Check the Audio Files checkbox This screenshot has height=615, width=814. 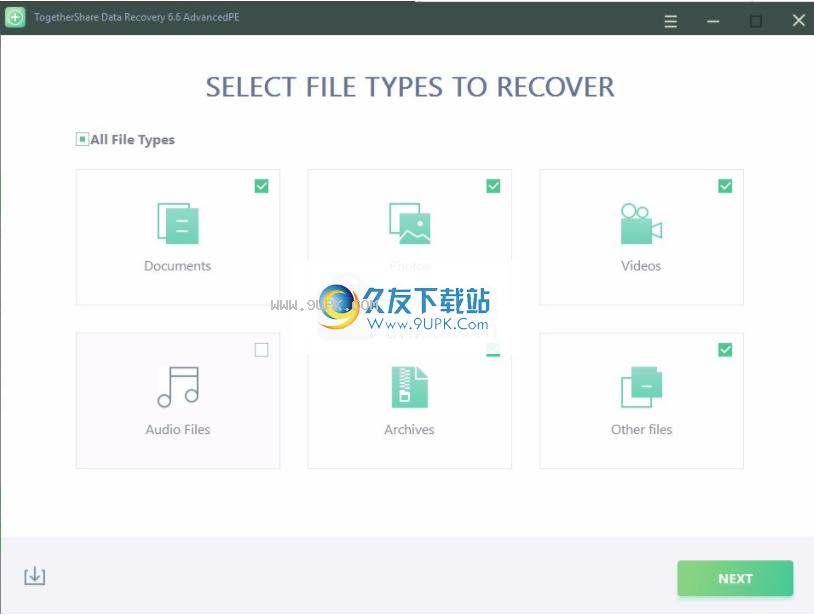(x=262, y=350)
